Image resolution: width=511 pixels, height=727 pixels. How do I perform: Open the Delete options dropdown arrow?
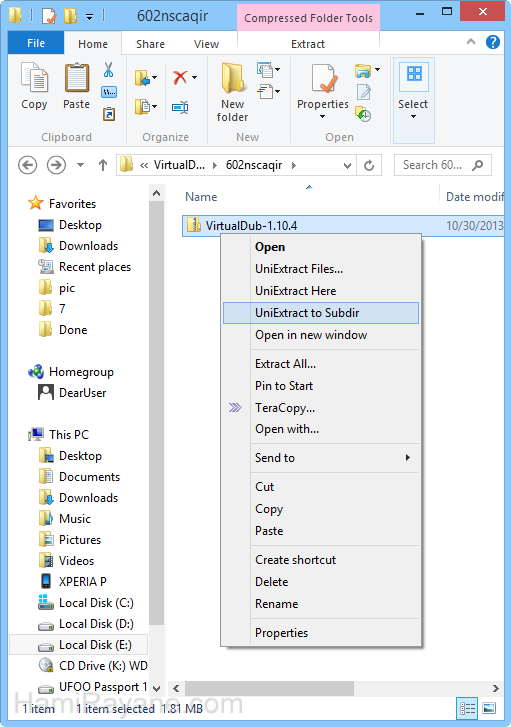point(194,77)
